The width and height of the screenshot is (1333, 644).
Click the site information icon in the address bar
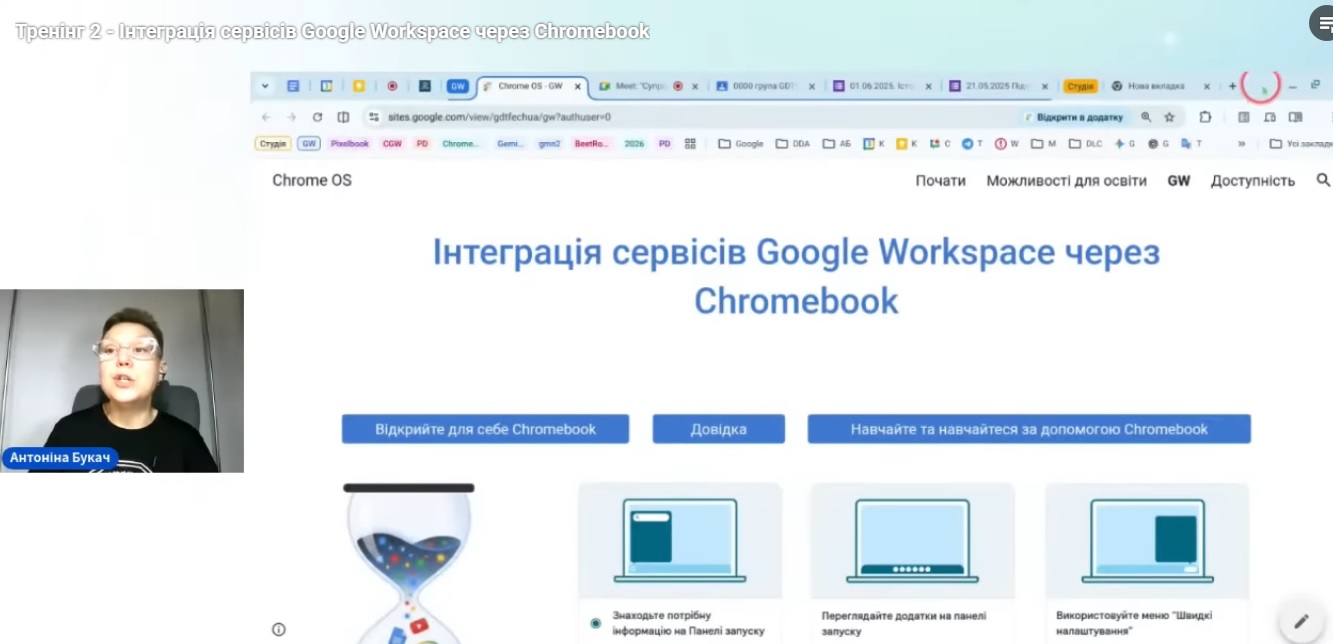tap(373, 117)
